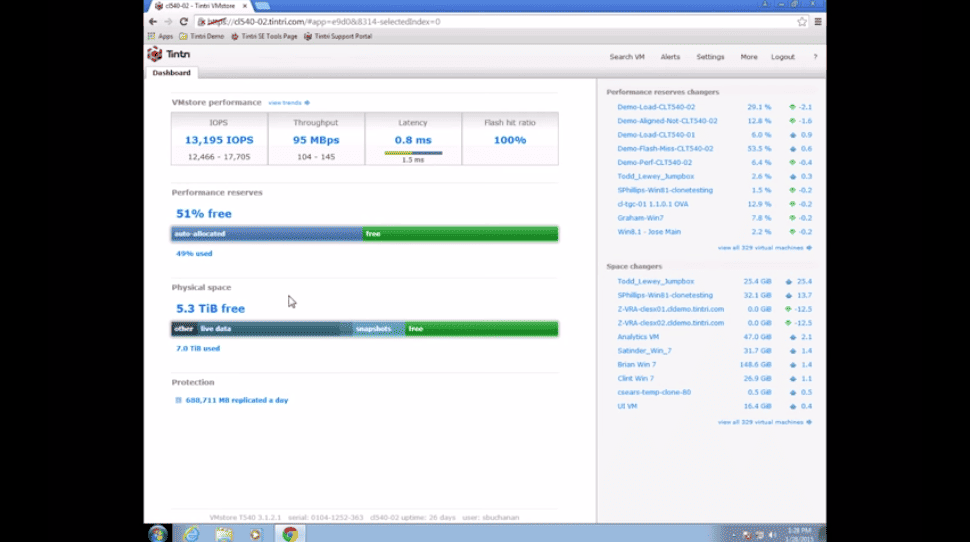Click the Windows Start button

click(158, 533)
